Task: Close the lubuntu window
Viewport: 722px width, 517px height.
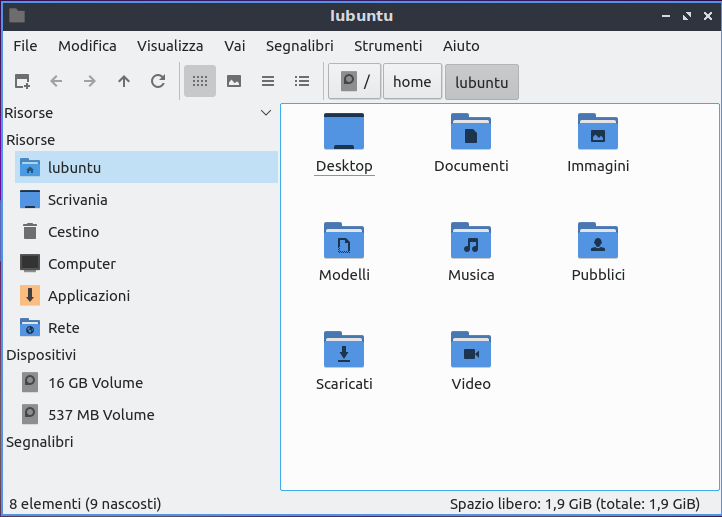Action: (708, 16)
